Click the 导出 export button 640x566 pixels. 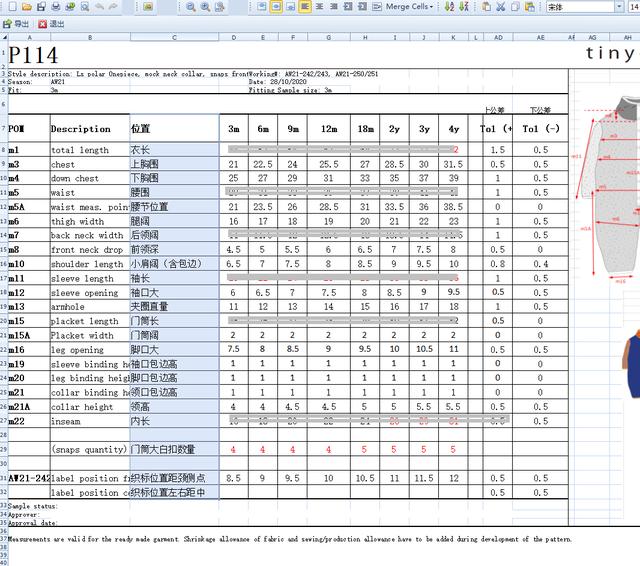[16, 24]
